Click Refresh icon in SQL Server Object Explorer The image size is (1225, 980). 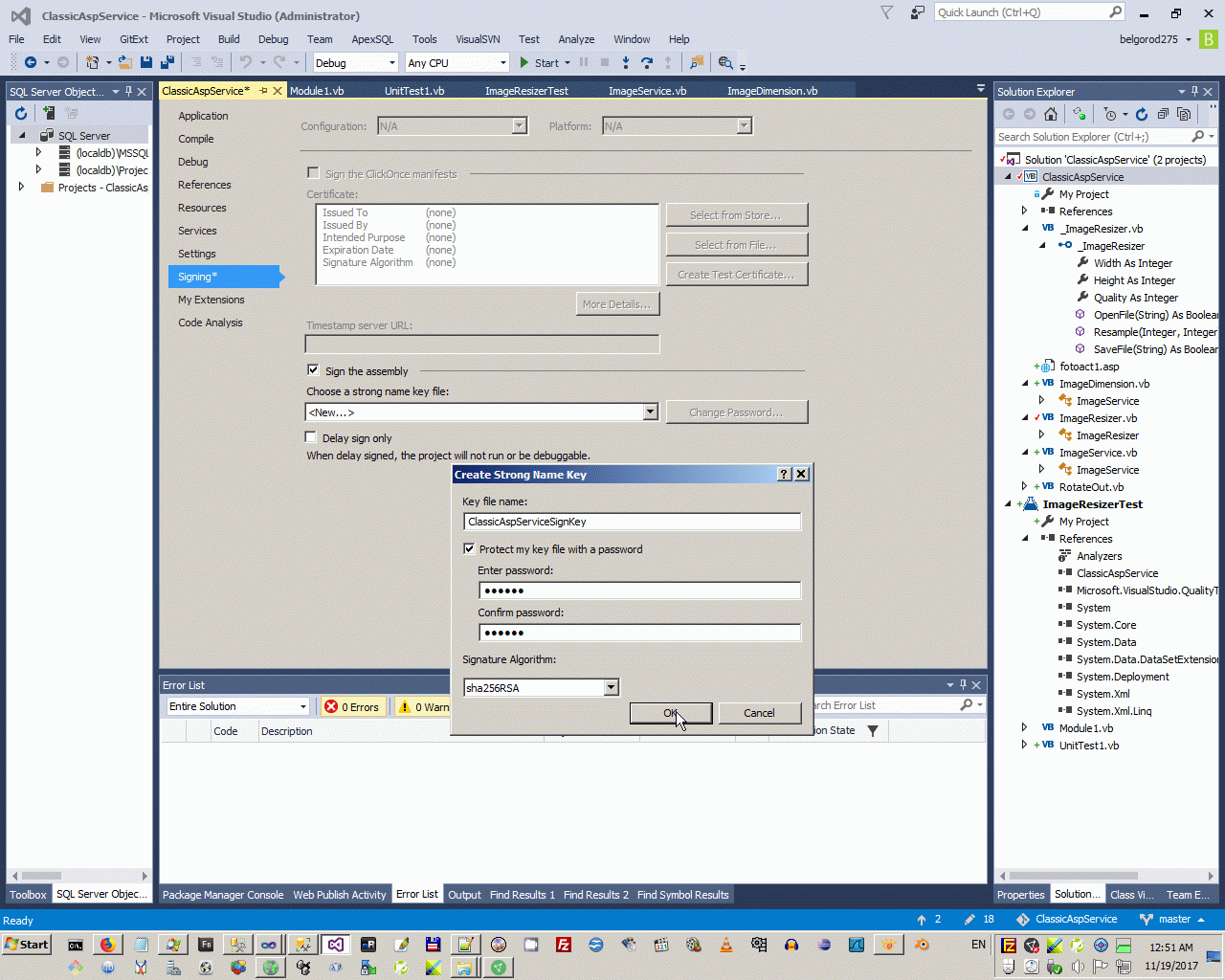coord(21,113)
